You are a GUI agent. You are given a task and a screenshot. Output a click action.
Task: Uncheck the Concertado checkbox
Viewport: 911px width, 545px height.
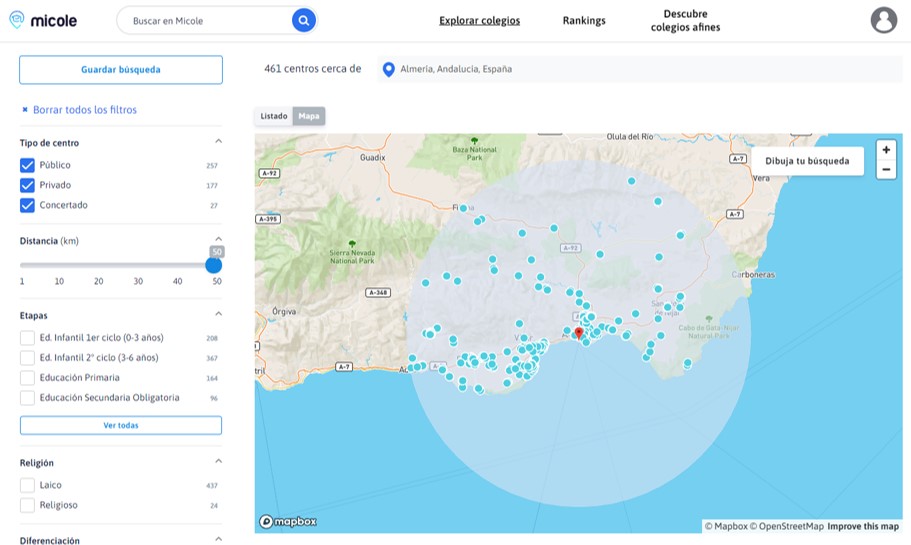pyautogui.click(x=27, y=205)
